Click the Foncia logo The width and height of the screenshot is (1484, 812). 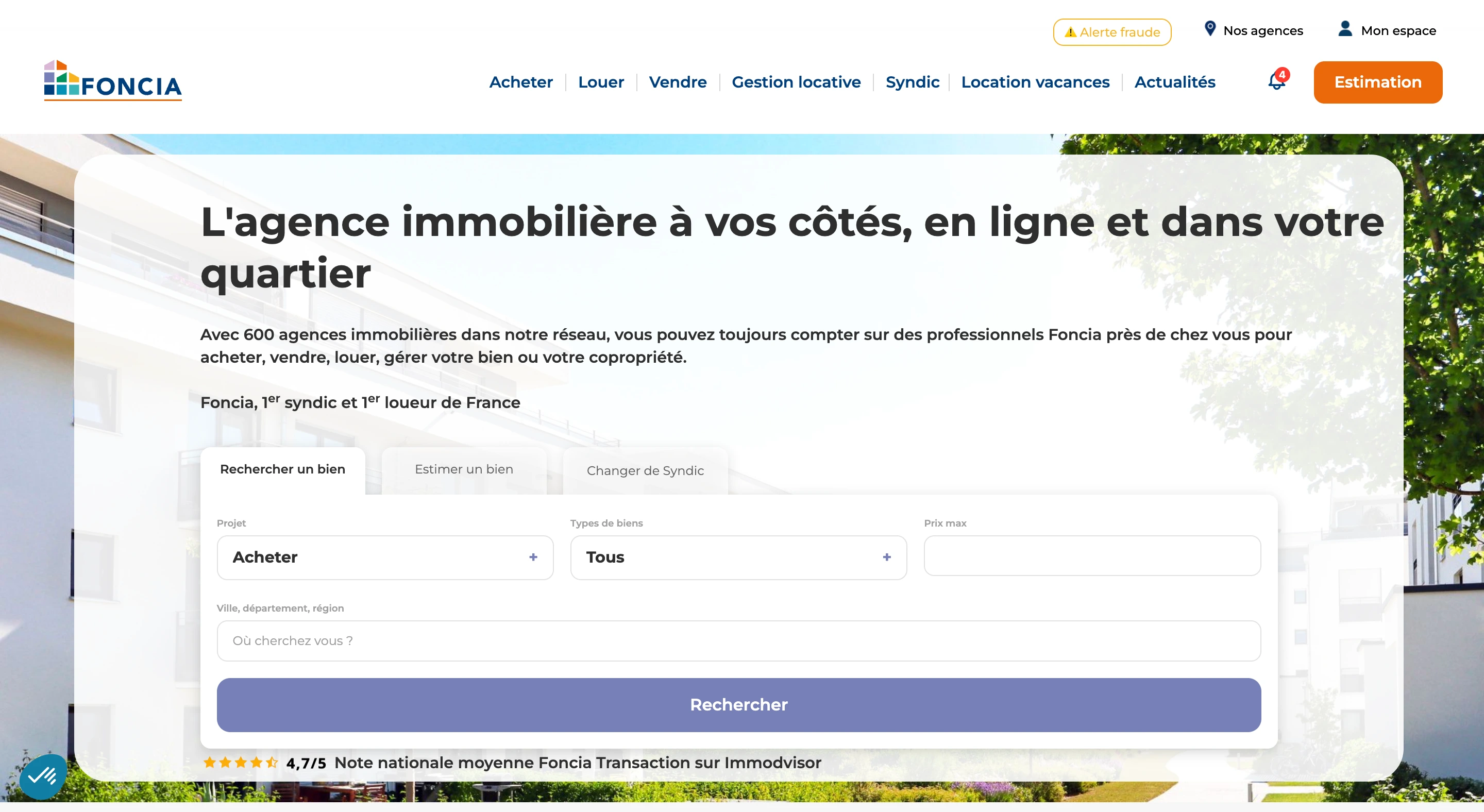coord(113,81)
